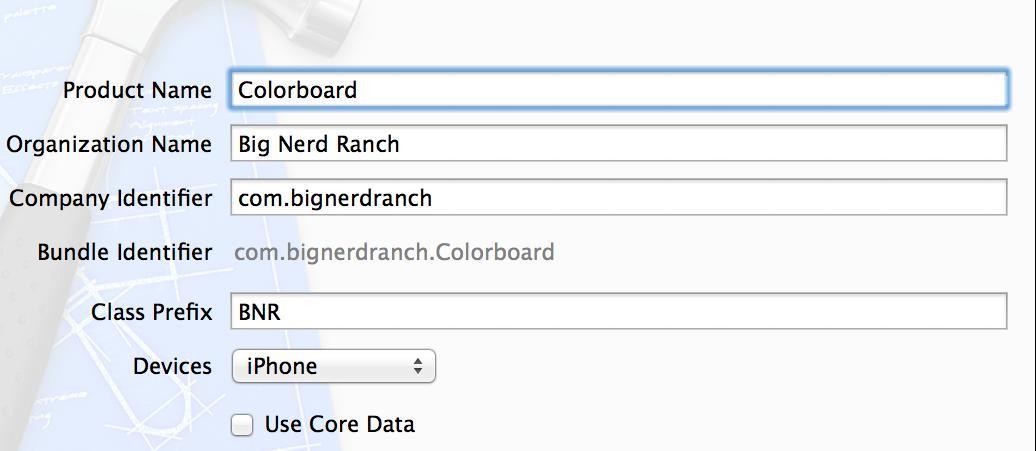The height and width of the screenshot is (451, 1036).
Task: Place cursor on "BNR" prefix text
Action: pyautogui.click(x=259, y=312)
